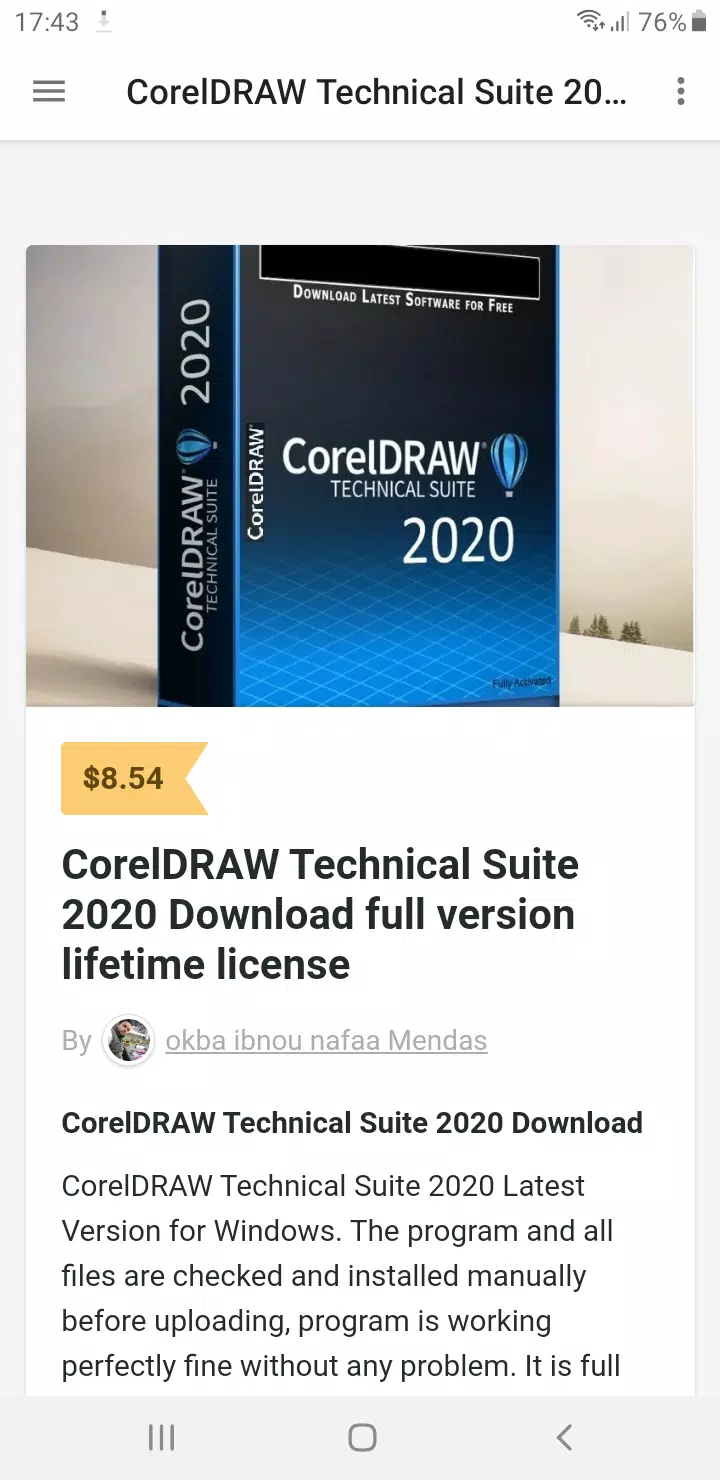720x1480 pixels.
Task: Tap the product heading with lifetime license
Action: point(320,914)
